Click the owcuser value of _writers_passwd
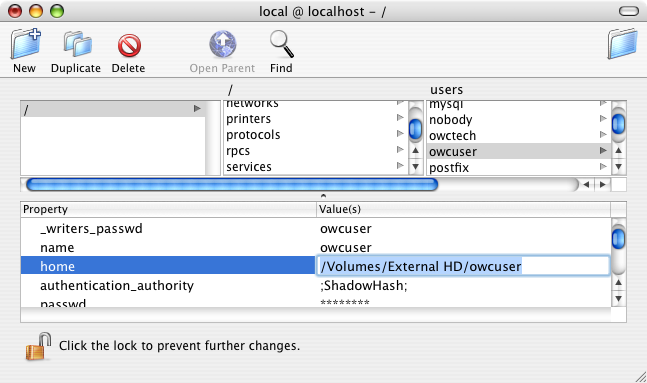 pos(346,229)
